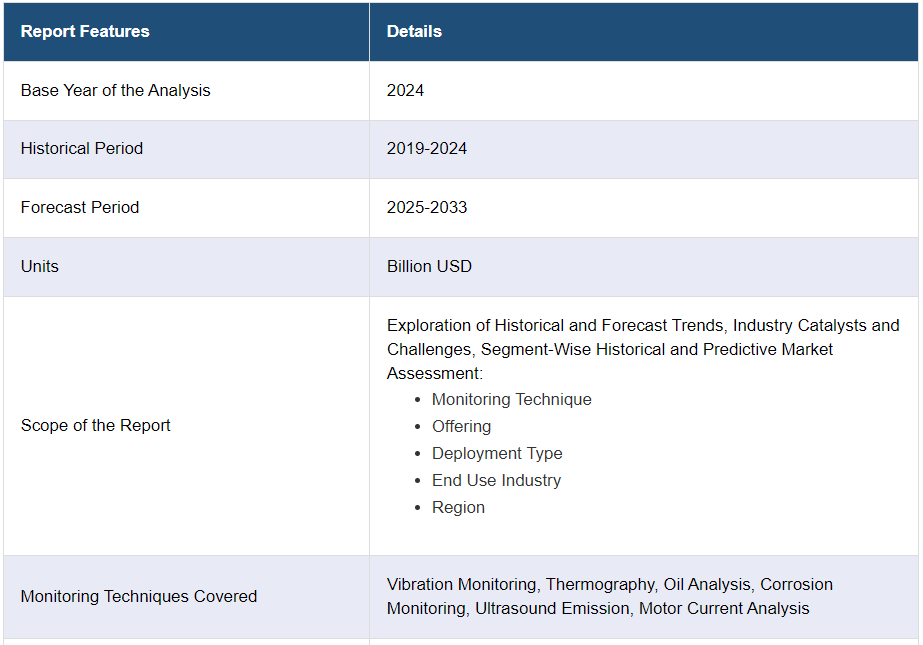The width and height of the screenshot is (923, 645).
Task: Click the Exploration of Historical and Forecast Trends paragraph
Action: click(x=642, y=349)
